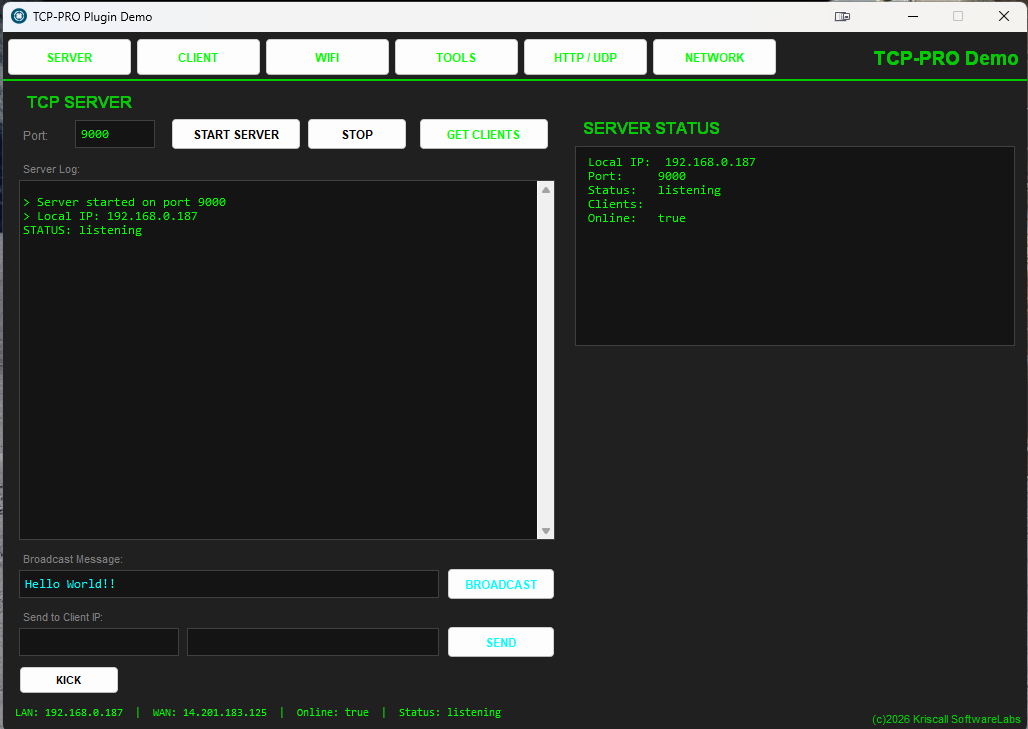The width and height of the screenshot is (1028, 729).
Task: Stop the server with STOP button
Action: (357, 134)
